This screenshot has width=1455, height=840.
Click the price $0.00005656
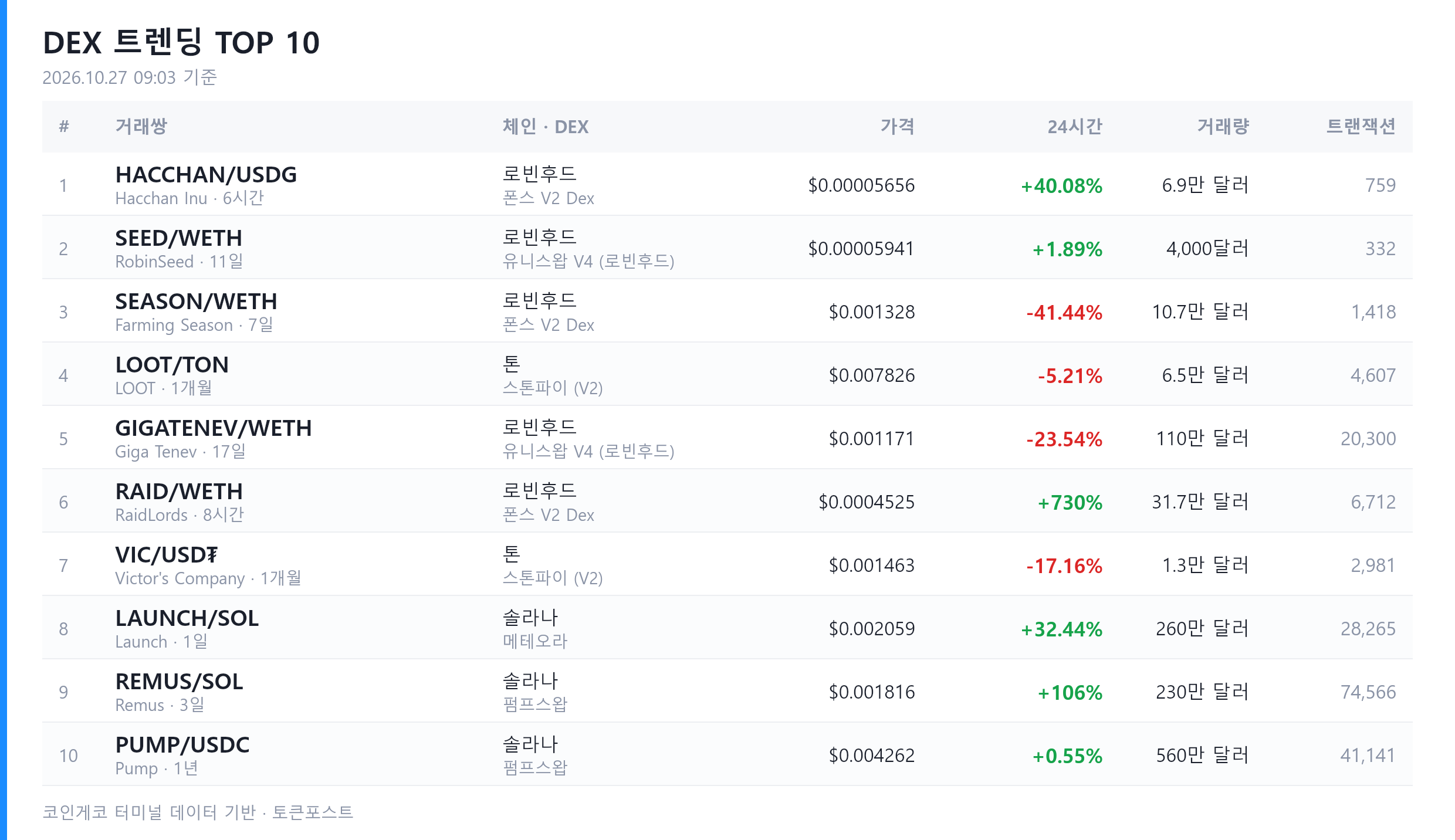pos(861,185)
